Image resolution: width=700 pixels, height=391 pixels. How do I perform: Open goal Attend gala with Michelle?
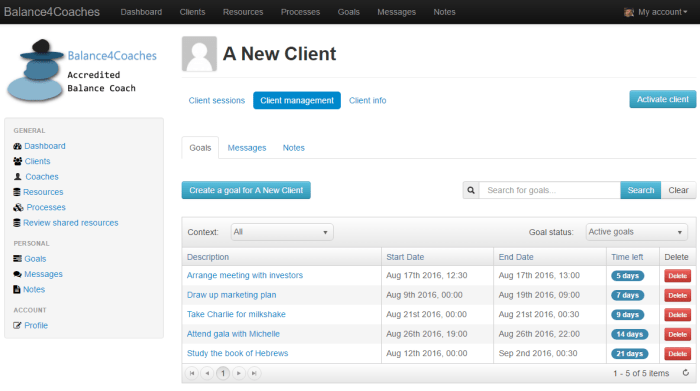[233, 334]
